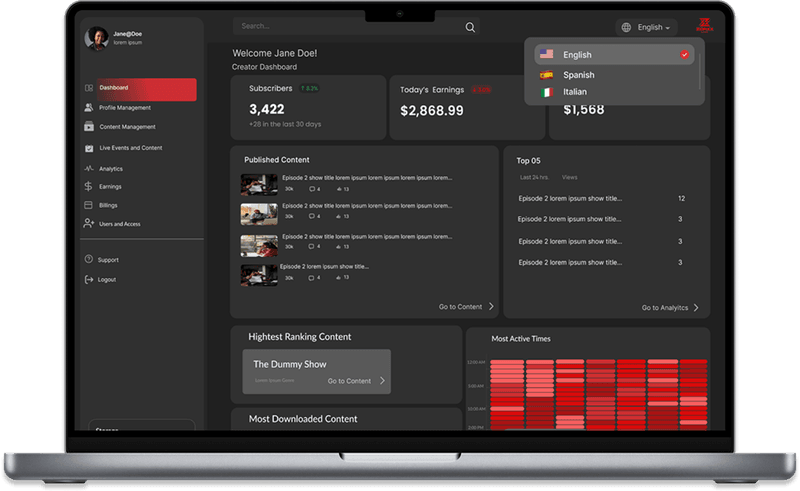800x491 pixels.
Task: Open the third Published Content thumbnail
Action: point(259,246)
